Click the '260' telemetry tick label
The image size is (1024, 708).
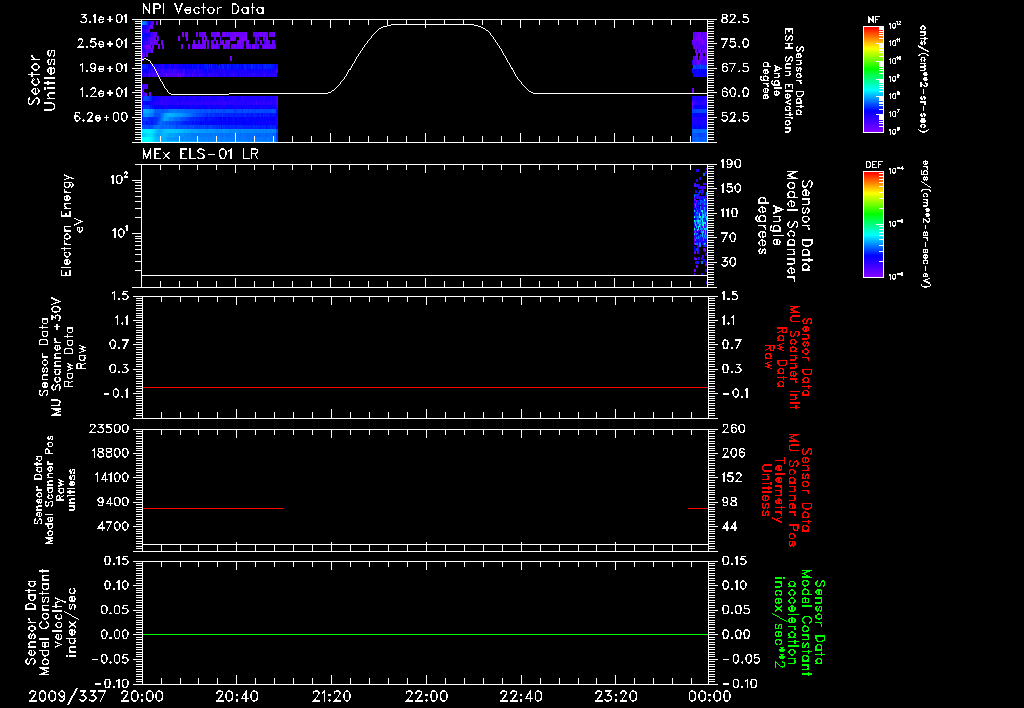733,429
